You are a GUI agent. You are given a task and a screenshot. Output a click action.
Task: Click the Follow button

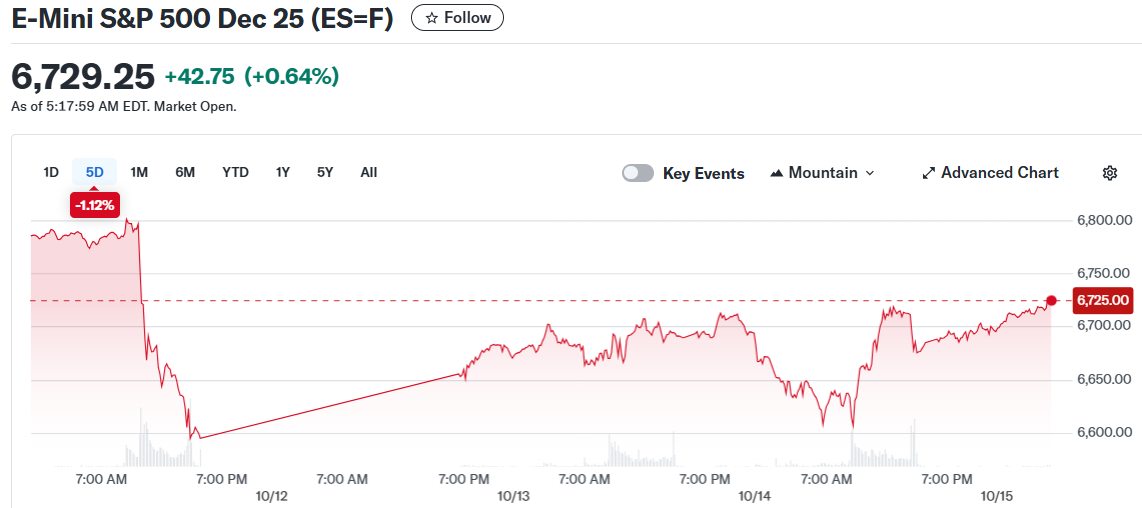tap(457, 18)
